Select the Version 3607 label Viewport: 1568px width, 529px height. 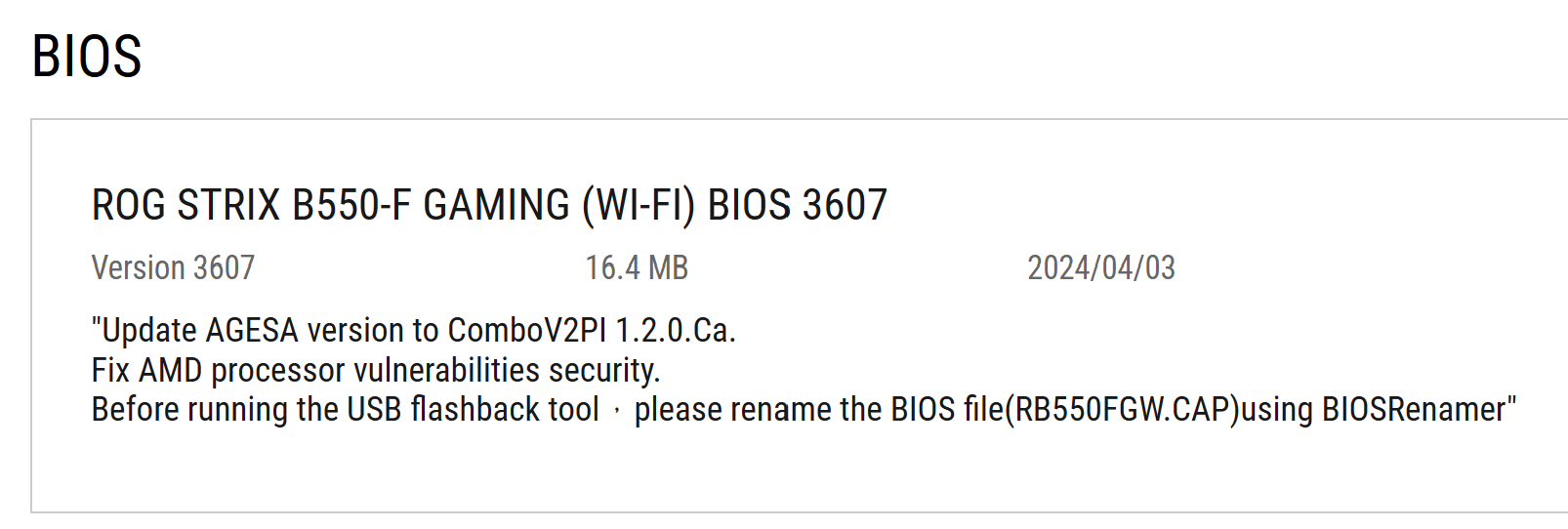coord(173,267)
